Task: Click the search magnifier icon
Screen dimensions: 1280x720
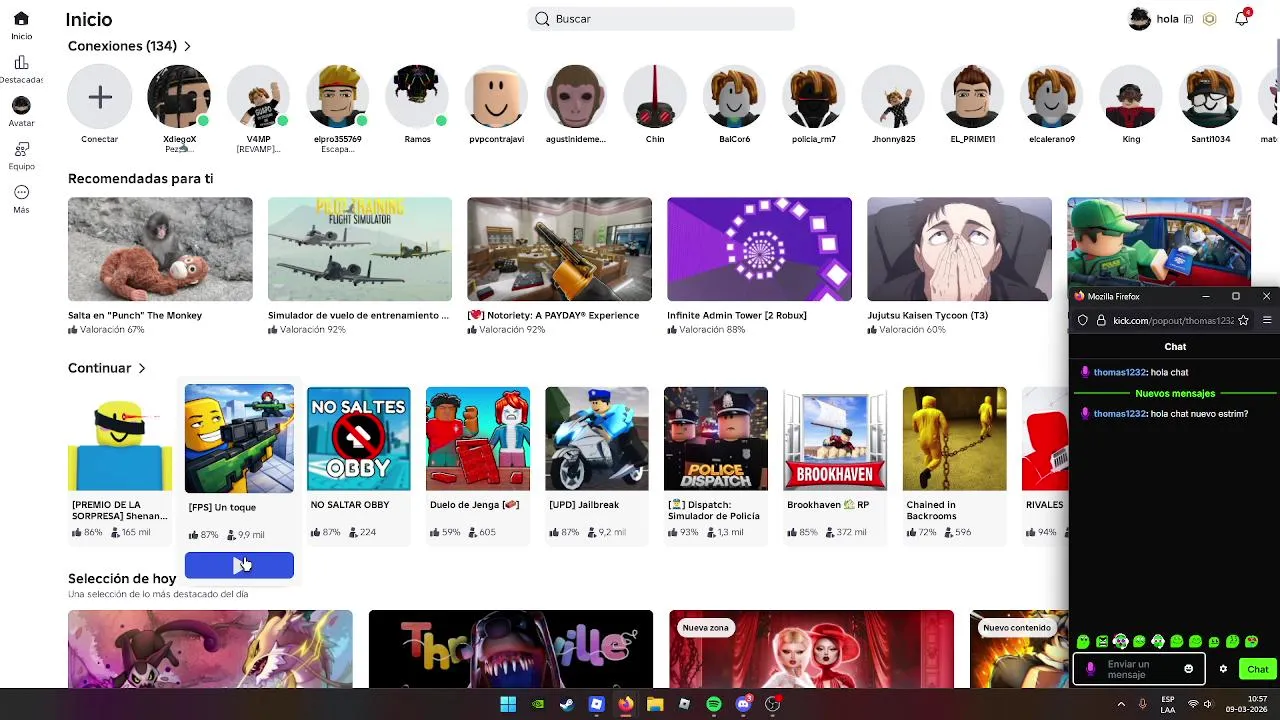Action: point(542,19)
